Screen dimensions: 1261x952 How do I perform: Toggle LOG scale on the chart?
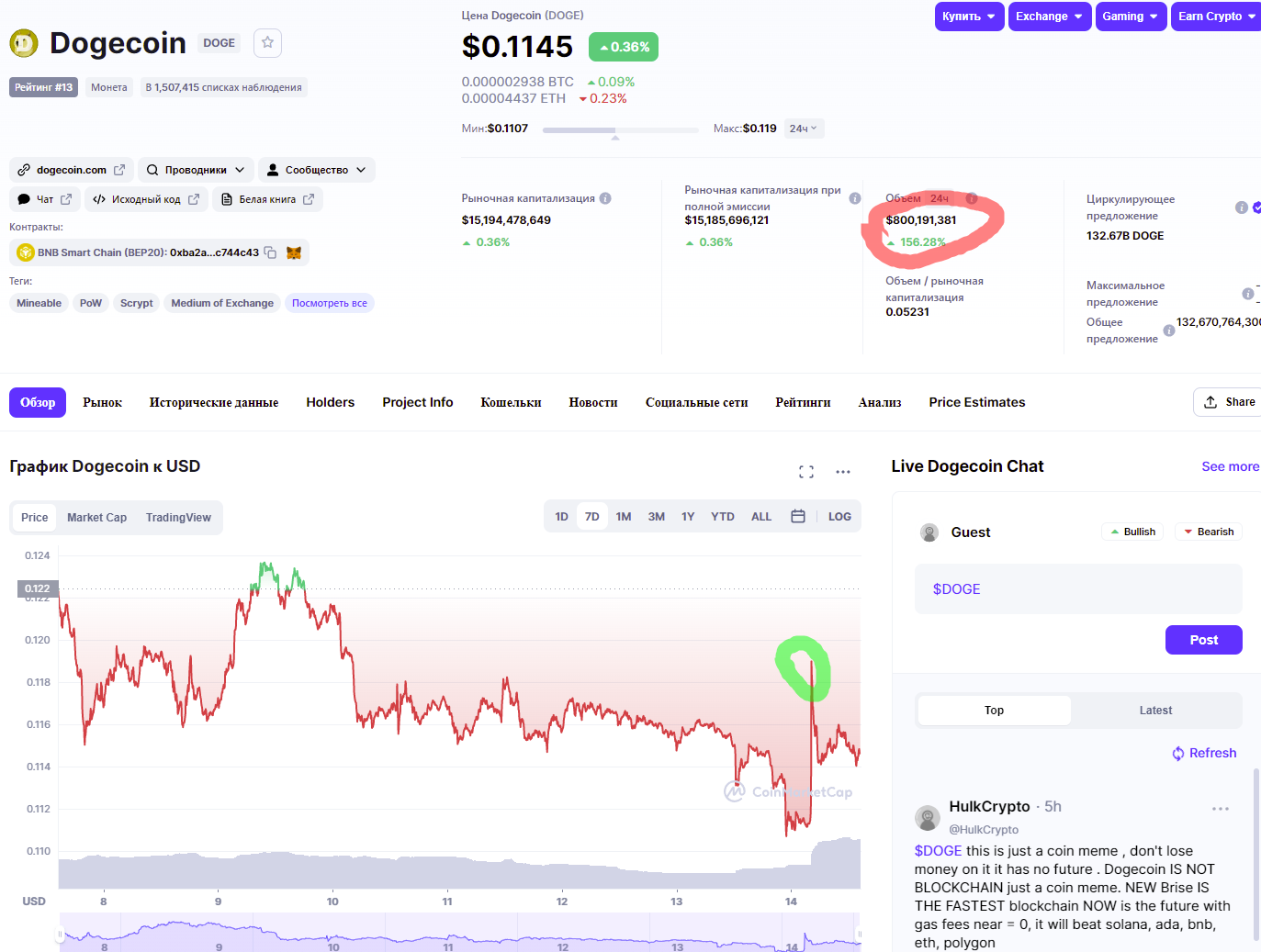[x=839, y=517]
